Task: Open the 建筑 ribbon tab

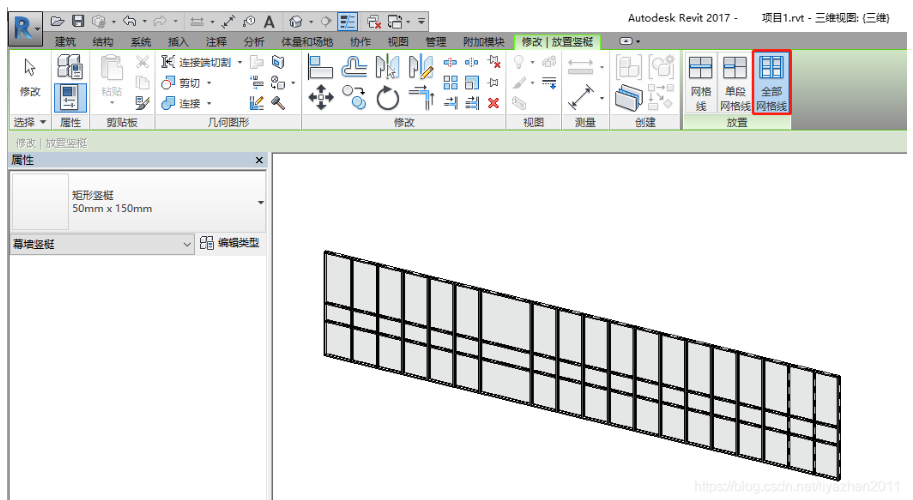Action: pyautogui.click(x=65, y=42)
